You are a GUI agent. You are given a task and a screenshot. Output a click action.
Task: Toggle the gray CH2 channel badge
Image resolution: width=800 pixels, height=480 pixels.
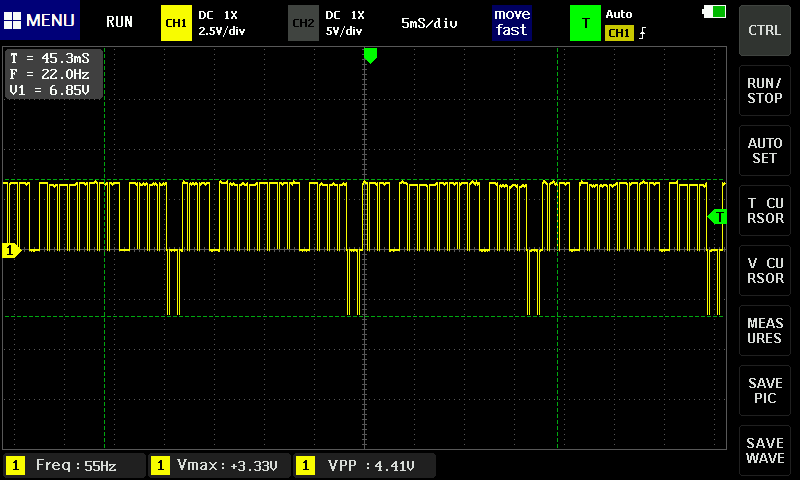click(302, 22)
